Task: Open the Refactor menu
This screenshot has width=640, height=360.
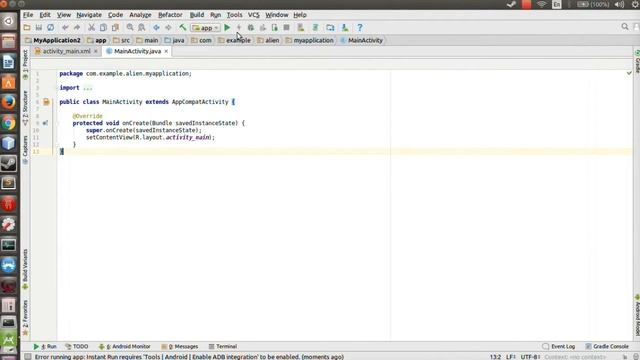Action: 170,15
